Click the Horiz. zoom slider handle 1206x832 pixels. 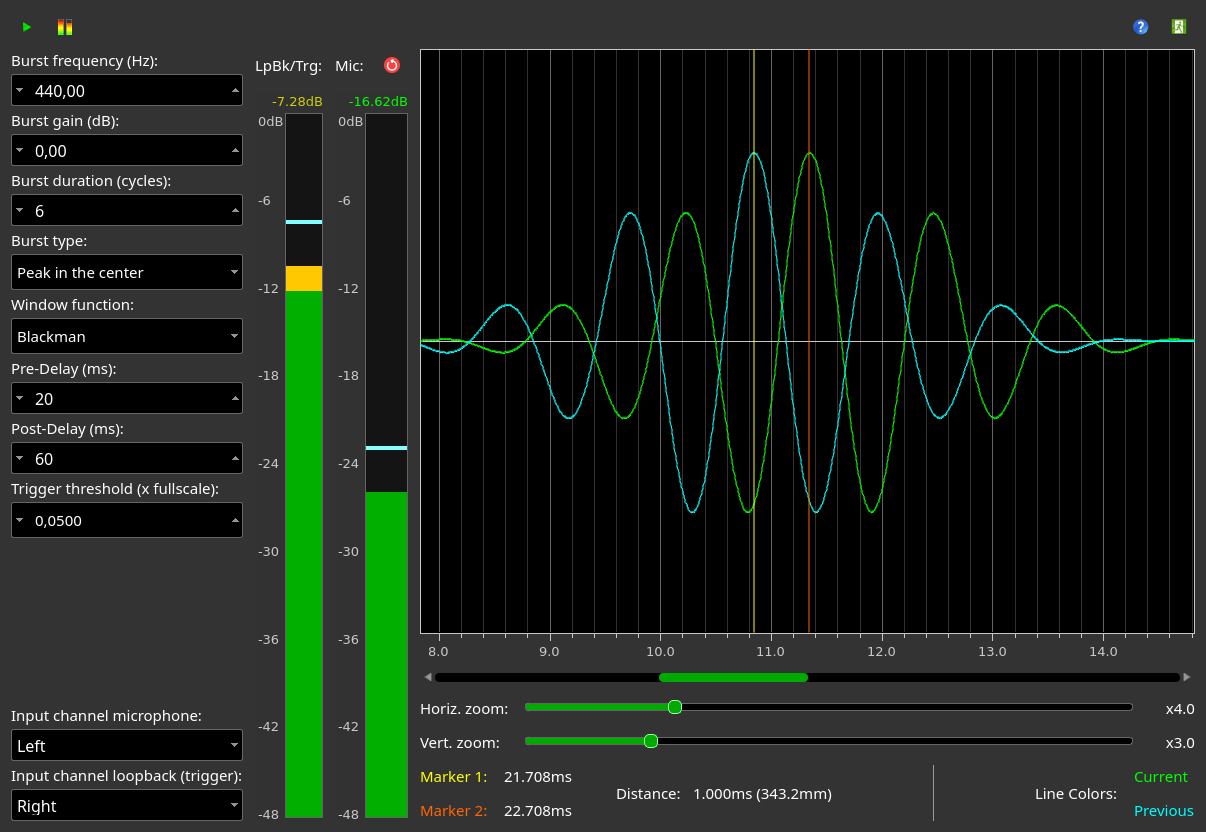(x=675, y=707)
